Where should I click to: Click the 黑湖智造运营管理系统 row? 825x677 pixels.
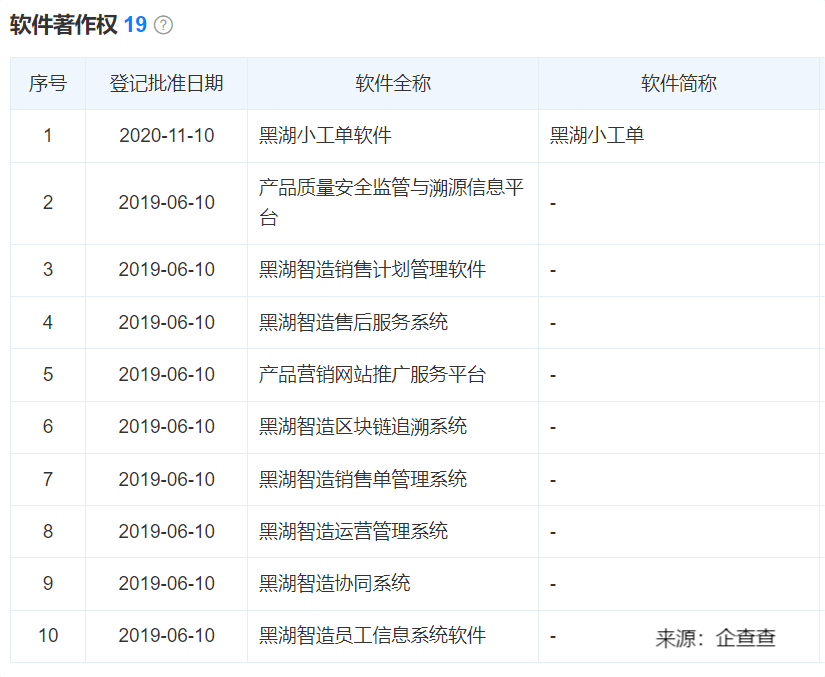tap(353, 531)
